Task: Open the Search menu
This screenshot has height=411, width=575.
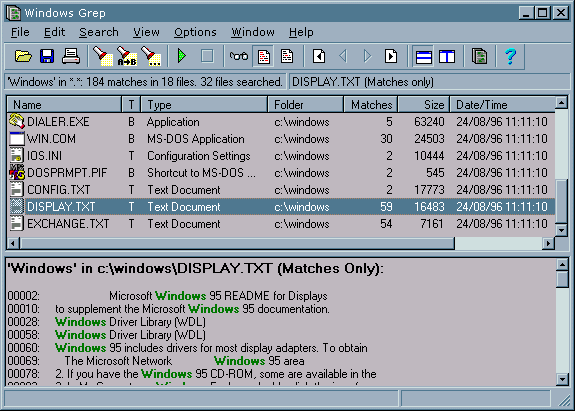Action: coord(99,32)
